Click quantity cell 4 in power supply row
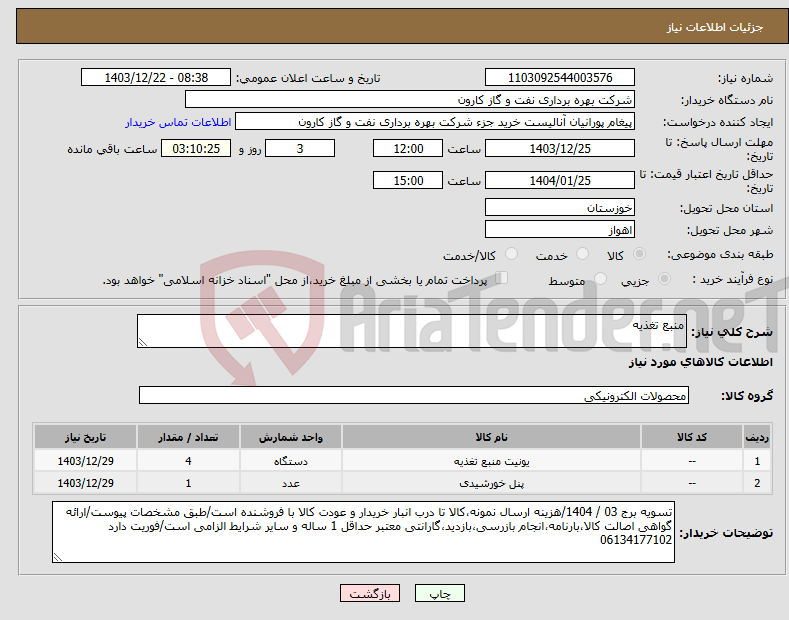Viewport: 789px width, 620px height. pos(188,461)
